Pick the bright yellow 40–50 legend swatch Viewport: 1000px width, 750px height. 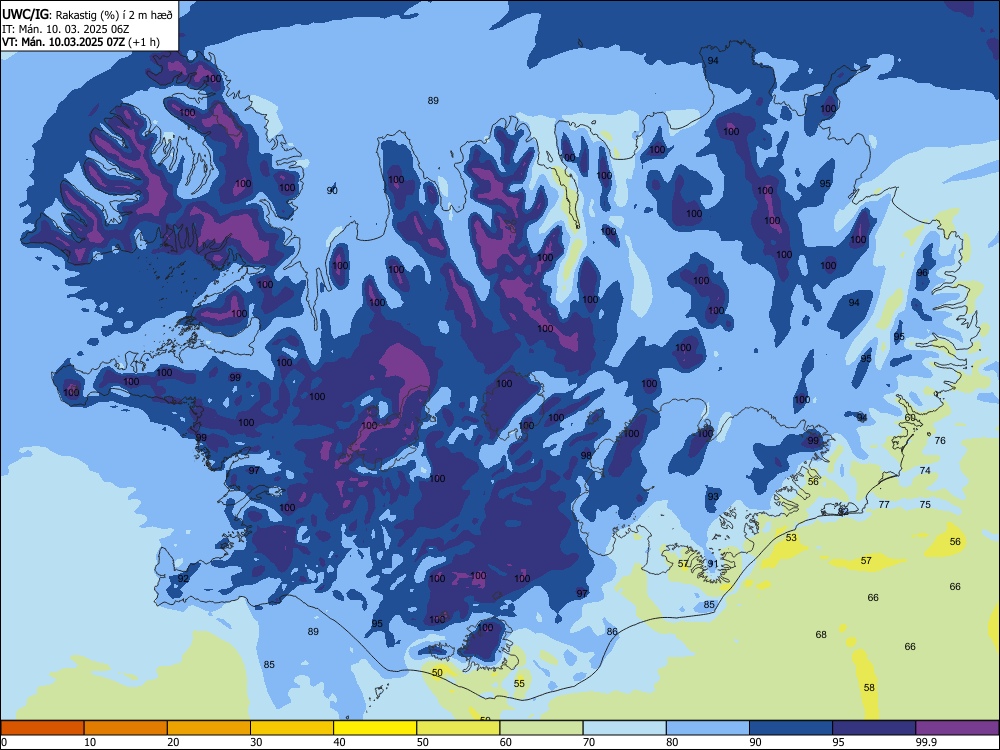click(x=375, y=728)
